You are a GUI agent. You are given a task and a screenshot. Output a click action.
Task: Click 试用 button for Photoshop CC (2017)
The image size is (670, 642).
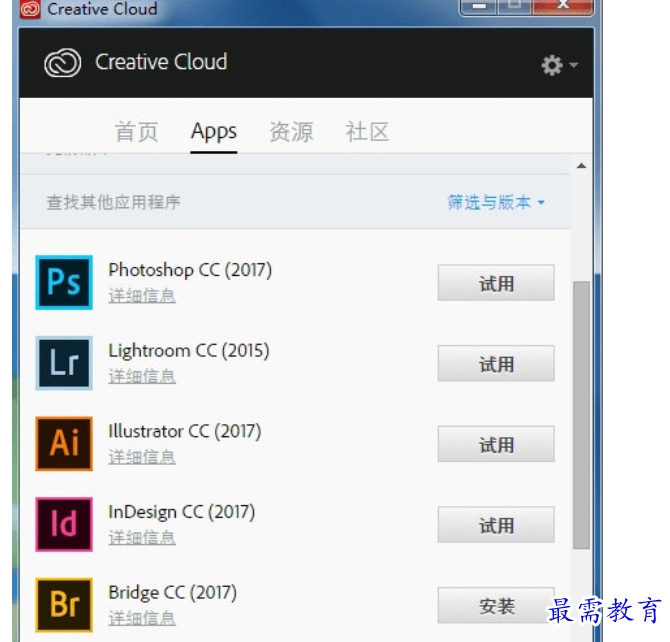click(x=496, y=283)
